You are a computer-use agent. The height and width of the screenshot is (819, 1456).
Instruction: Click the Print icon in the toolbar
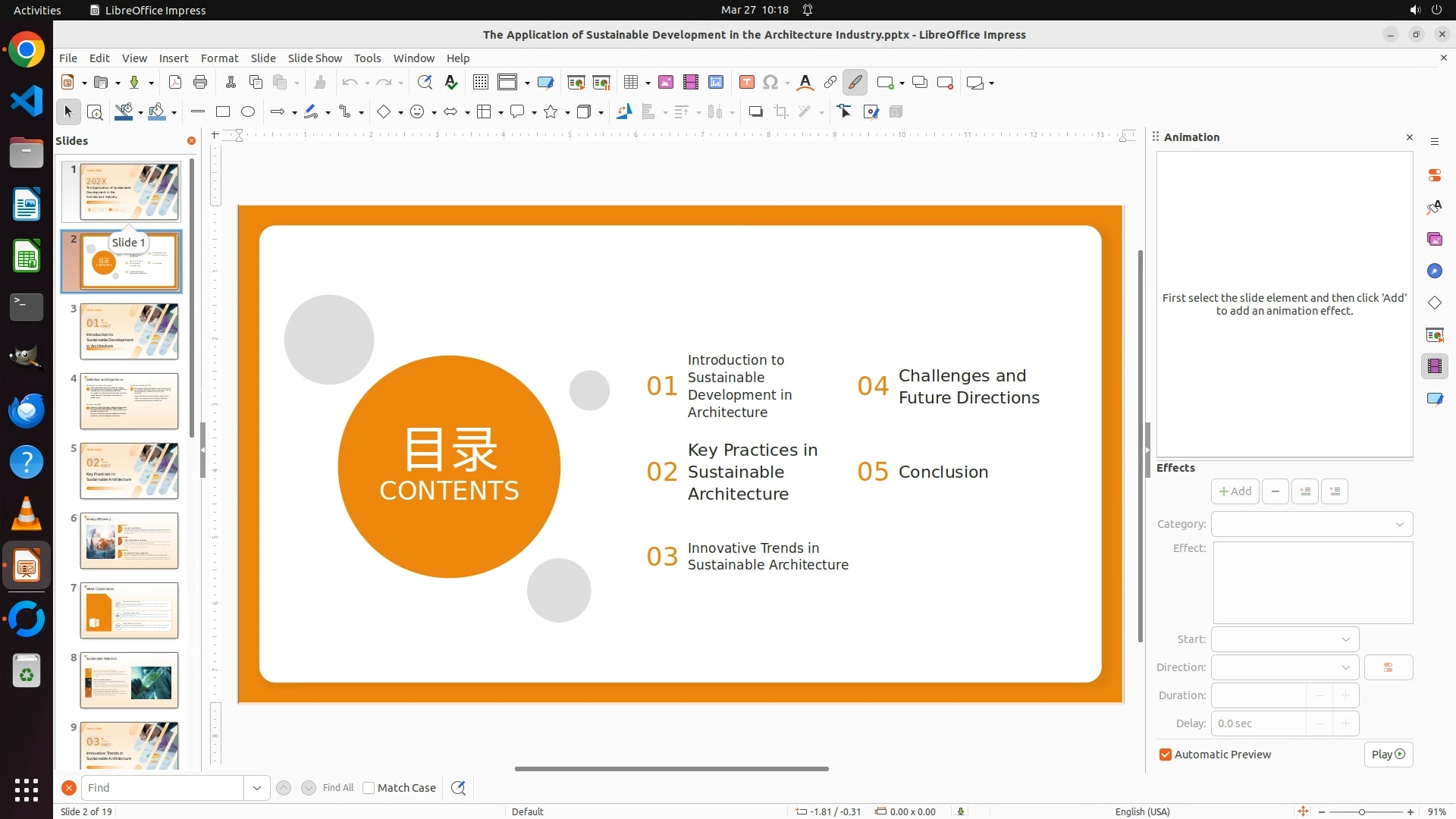pyautogui.click(x=200, y=83)
